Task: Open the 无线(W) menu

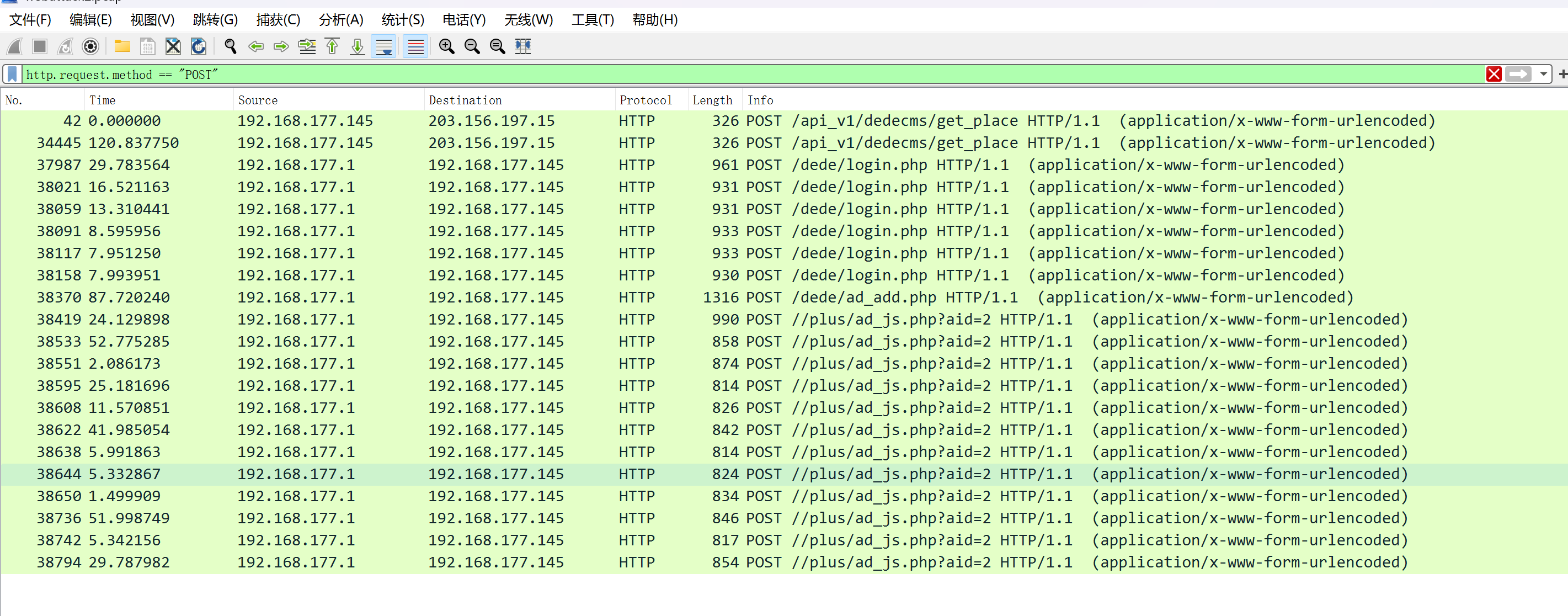Action: point(529,20)
